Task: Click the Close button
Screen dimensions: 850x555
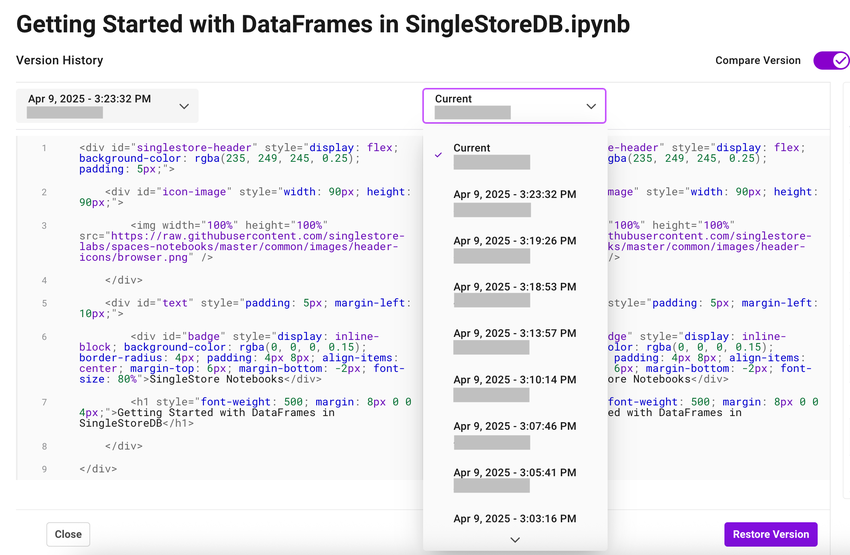Action: coord(68,534)
